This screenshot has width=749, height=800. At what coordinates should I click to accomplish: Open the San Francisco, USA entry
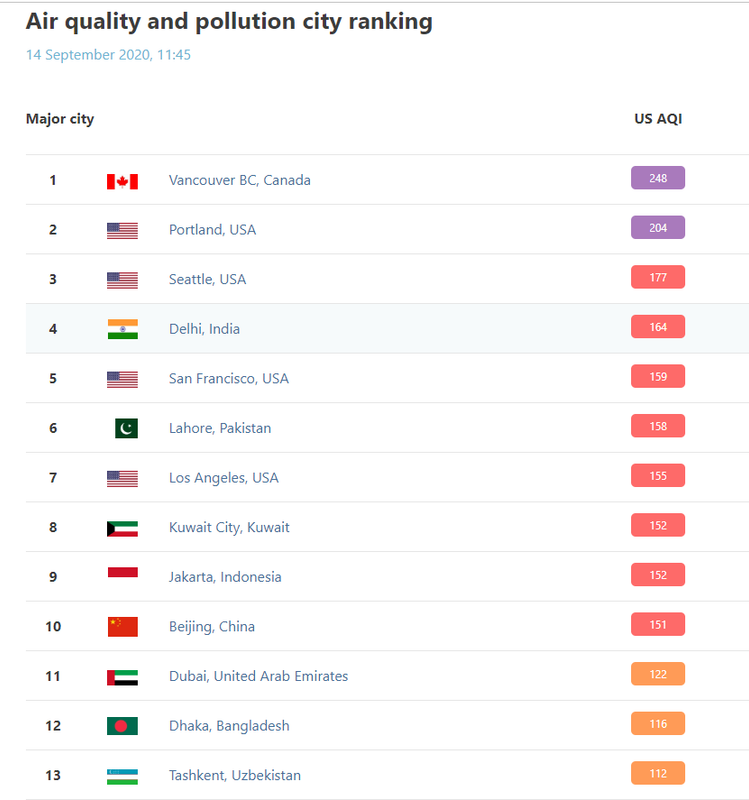tap(229, 379)
